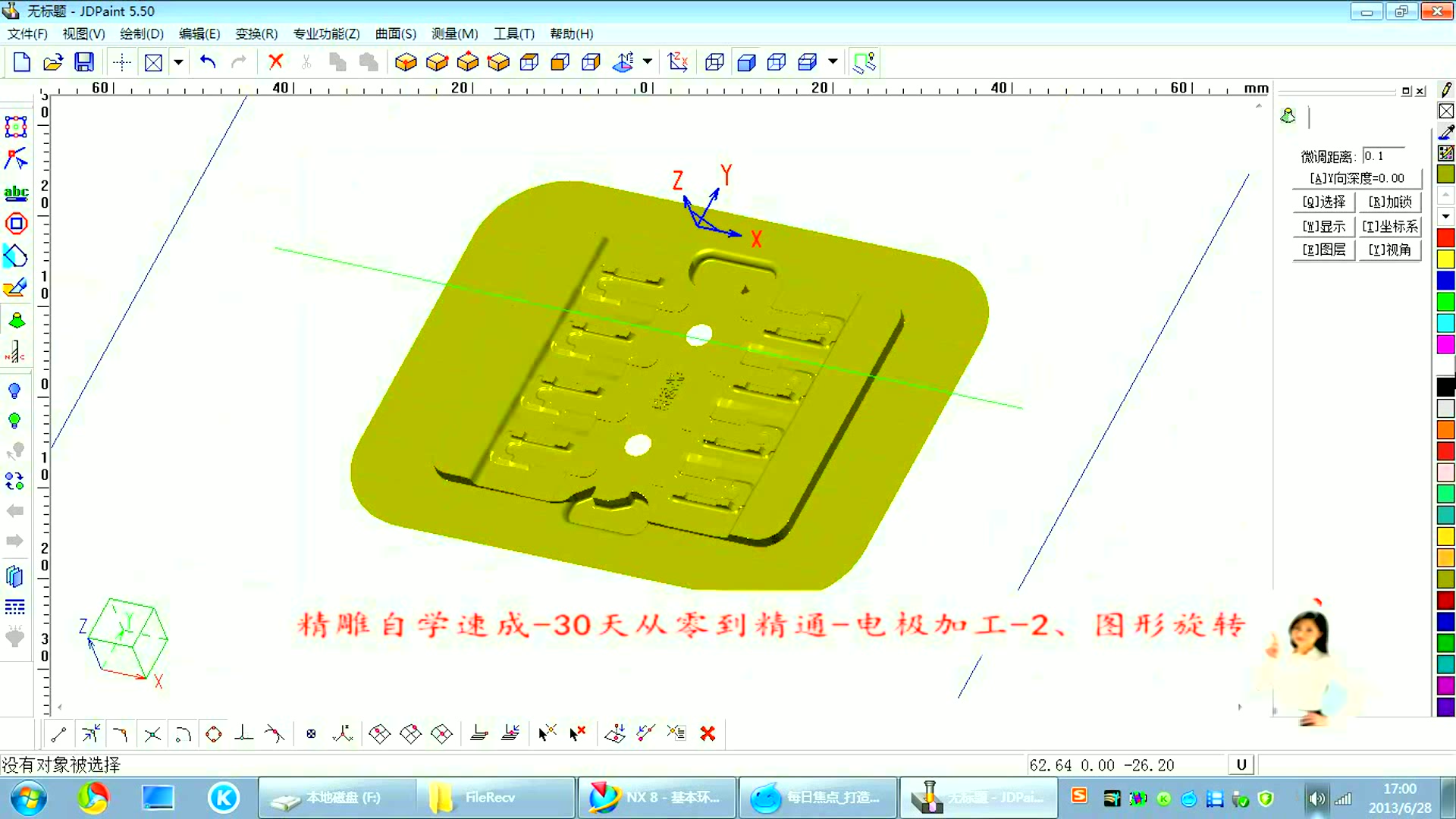The image size is (1456, 819).
Task: Select the pencil icon at the top right panel
Action: click(x=1446, y=89)
